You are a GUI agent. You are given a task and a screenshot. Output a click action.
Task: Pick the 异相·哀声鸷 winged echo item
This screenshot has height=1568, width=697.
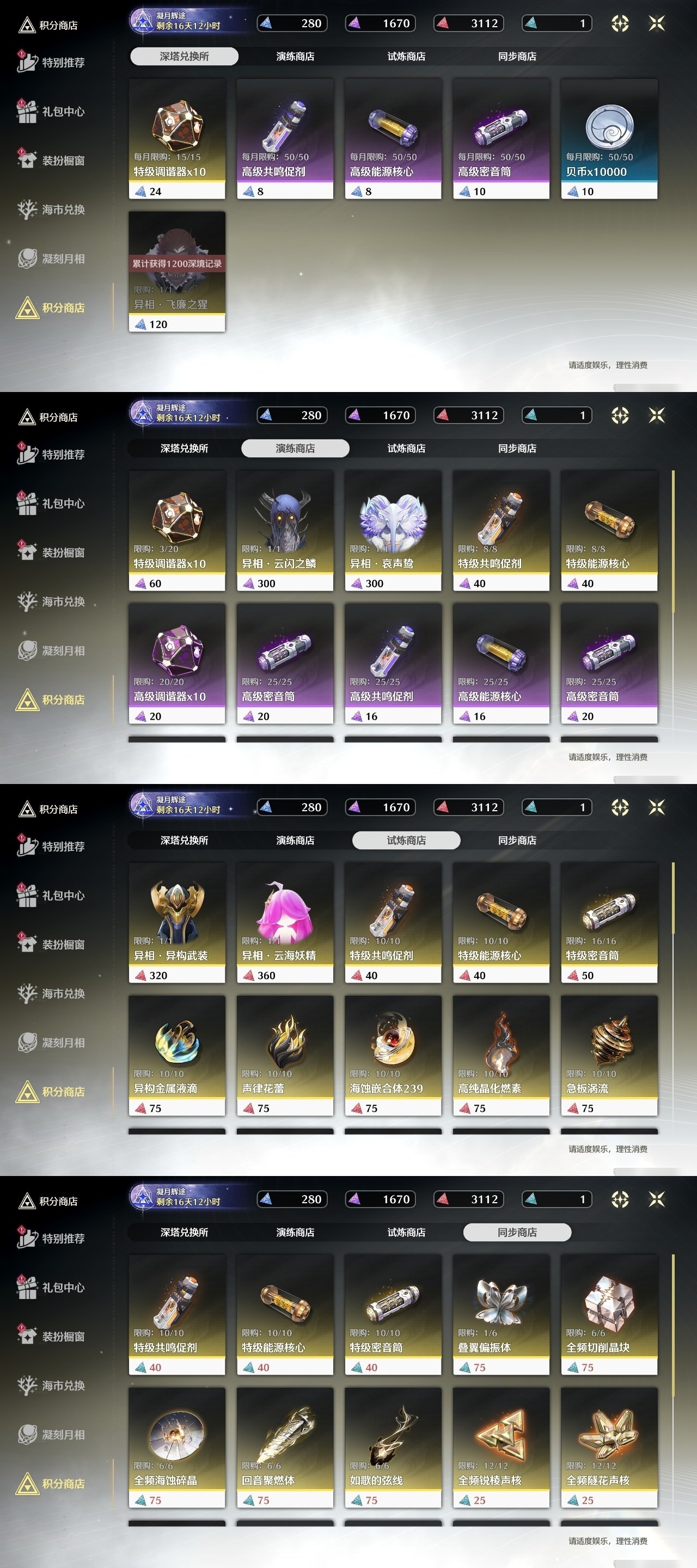tap(393, 531)
